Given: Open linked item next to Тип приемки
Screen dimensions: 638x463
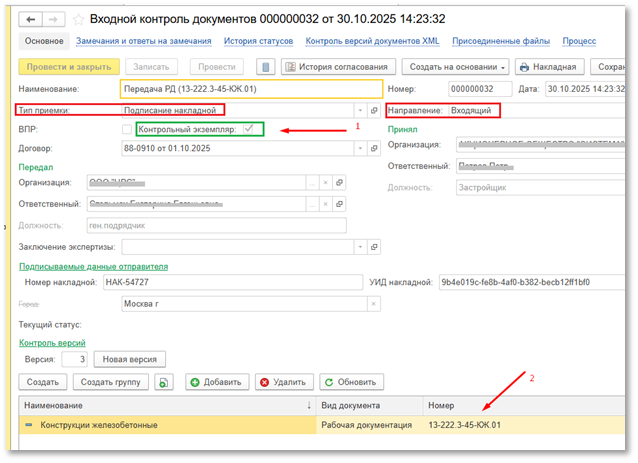Looking at the screenshot, I should pyautogui.click(x=372, y=110).
